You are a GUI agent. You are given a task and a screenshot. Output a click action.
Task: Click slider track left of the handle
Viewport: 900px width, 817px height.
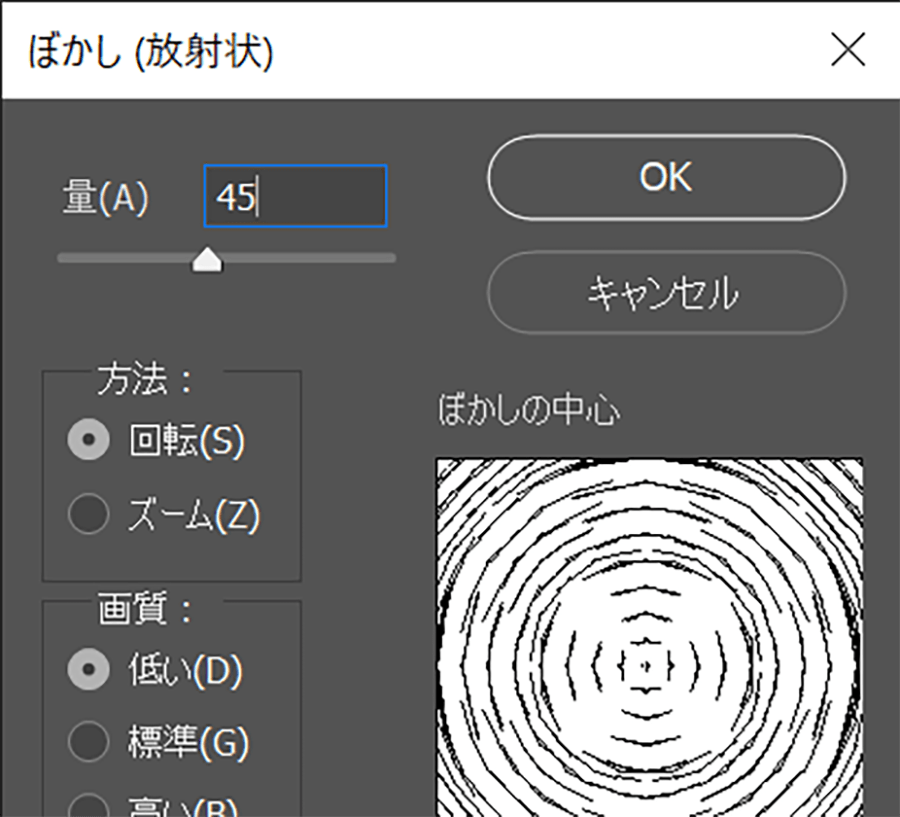pyautogui.click(x=120, y=258)
